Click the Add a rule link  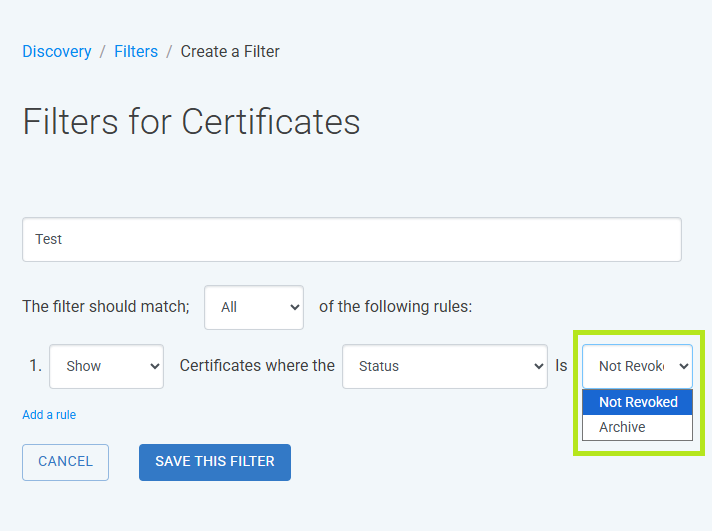click(49, 415)
